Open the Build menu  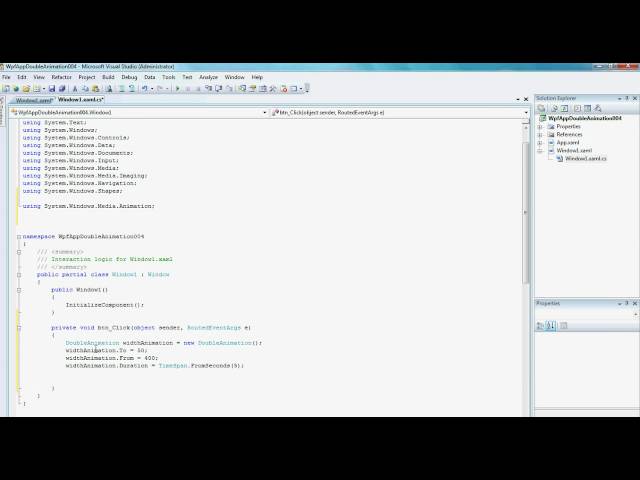coord(108,77)
